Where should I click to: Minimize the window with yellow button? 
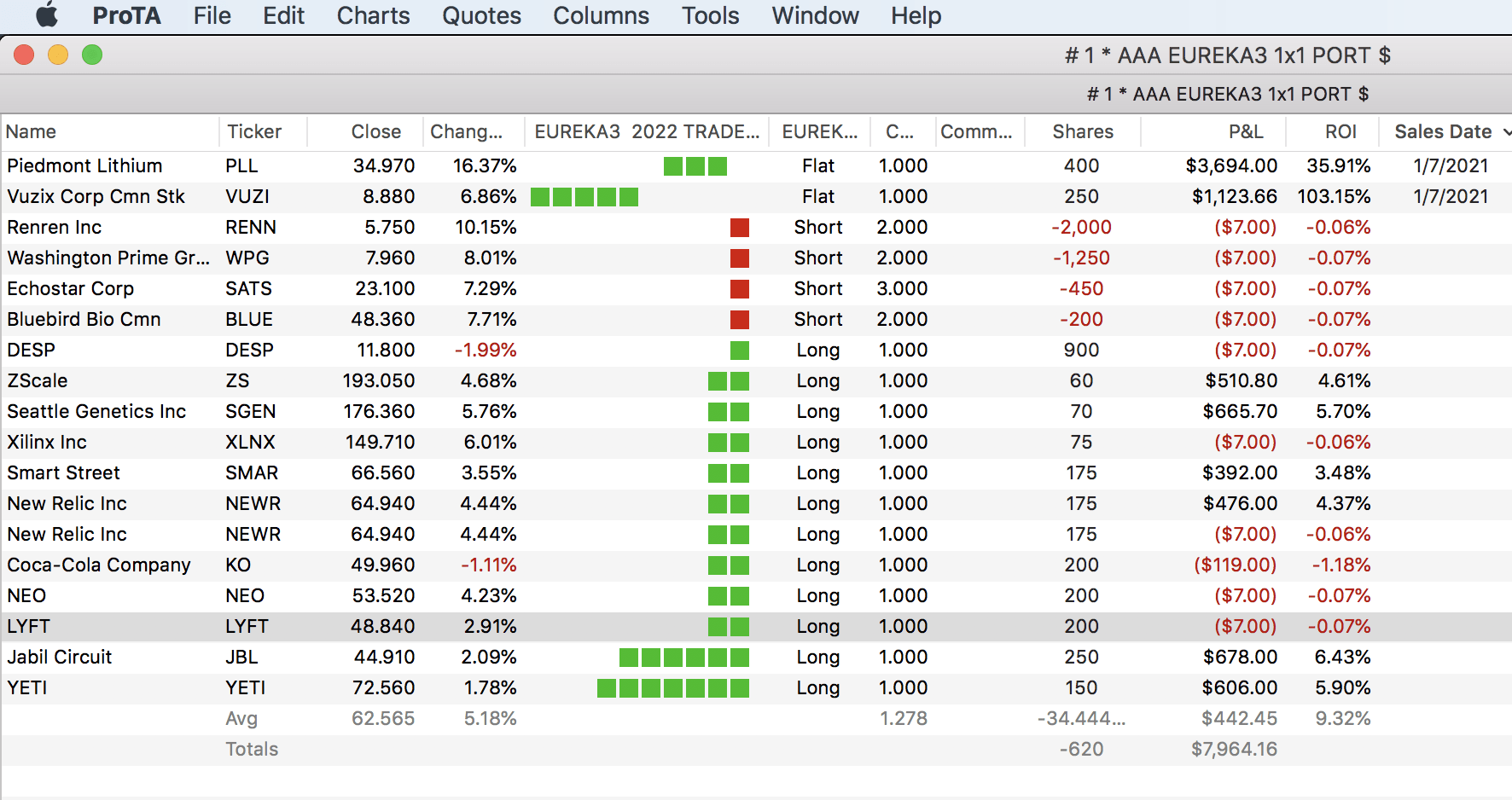tap(58, 55)
